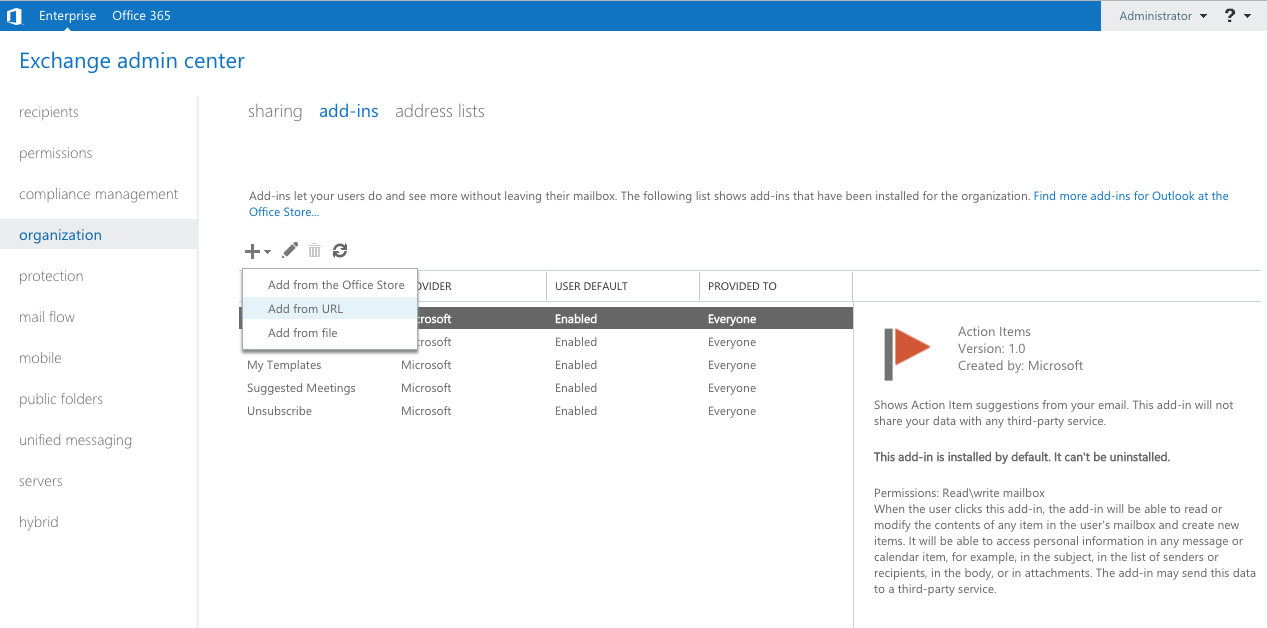Open compliance management section
Viewport: 1267px width, 628px height.
click(98, 194)
